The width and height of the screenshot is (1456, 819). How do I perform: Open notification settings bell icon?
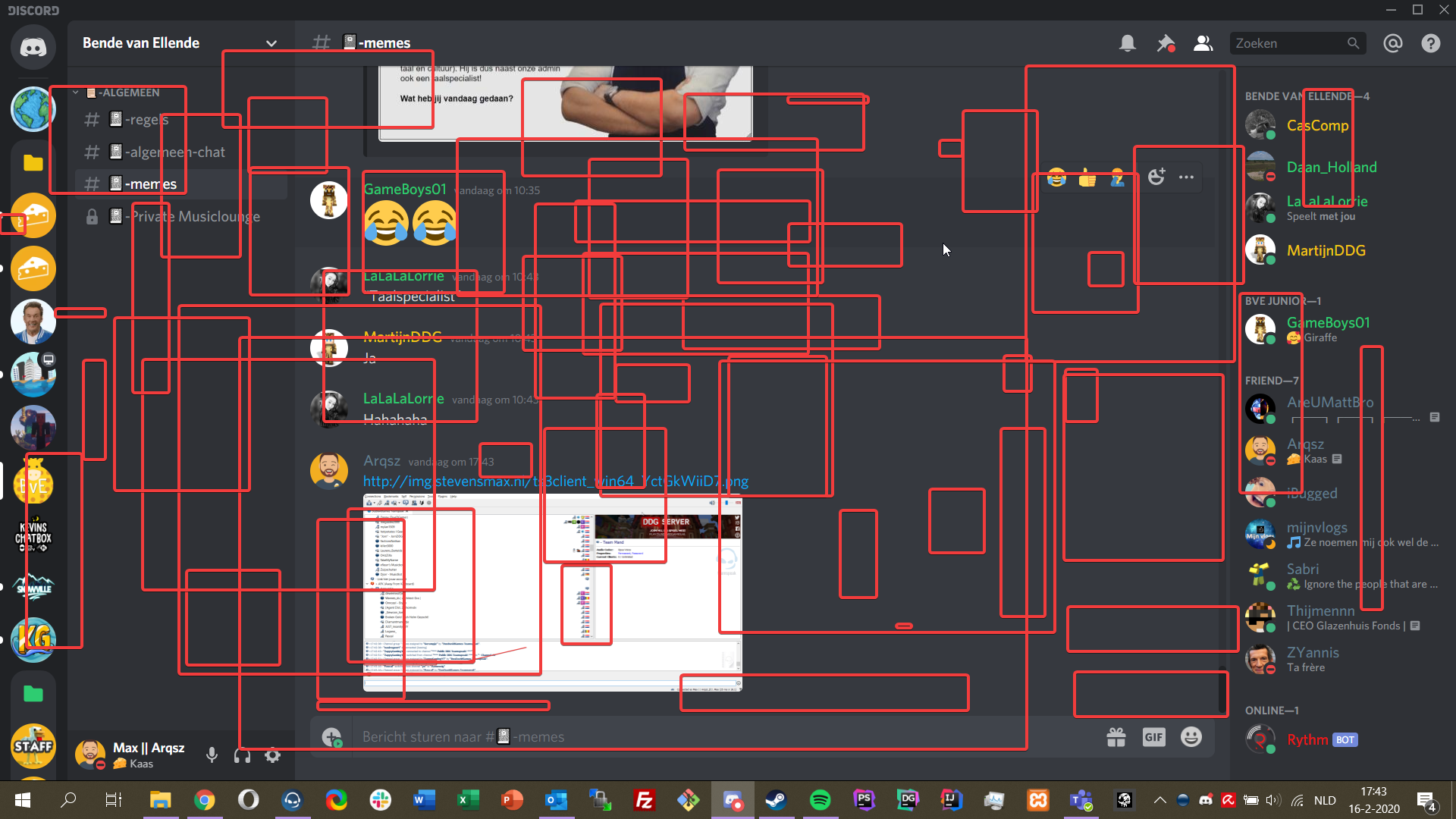[1127, 43]
